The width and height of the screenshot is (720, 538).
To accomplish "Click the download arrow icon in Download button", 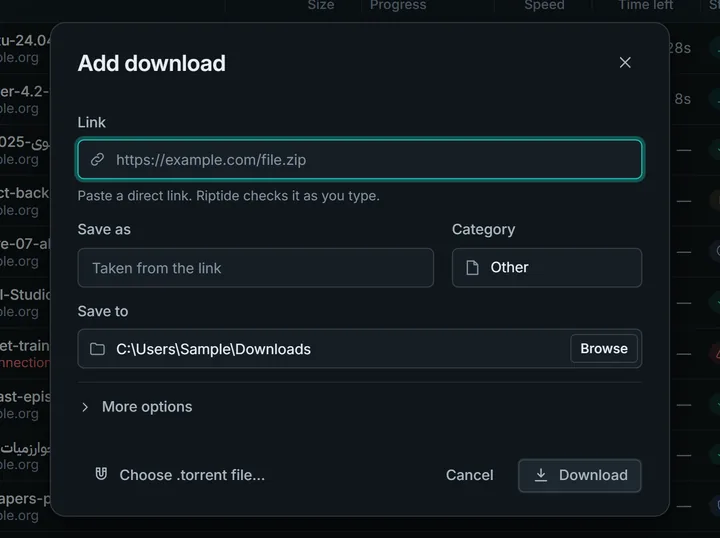I will pyautogui.click(x=541, y=475).
